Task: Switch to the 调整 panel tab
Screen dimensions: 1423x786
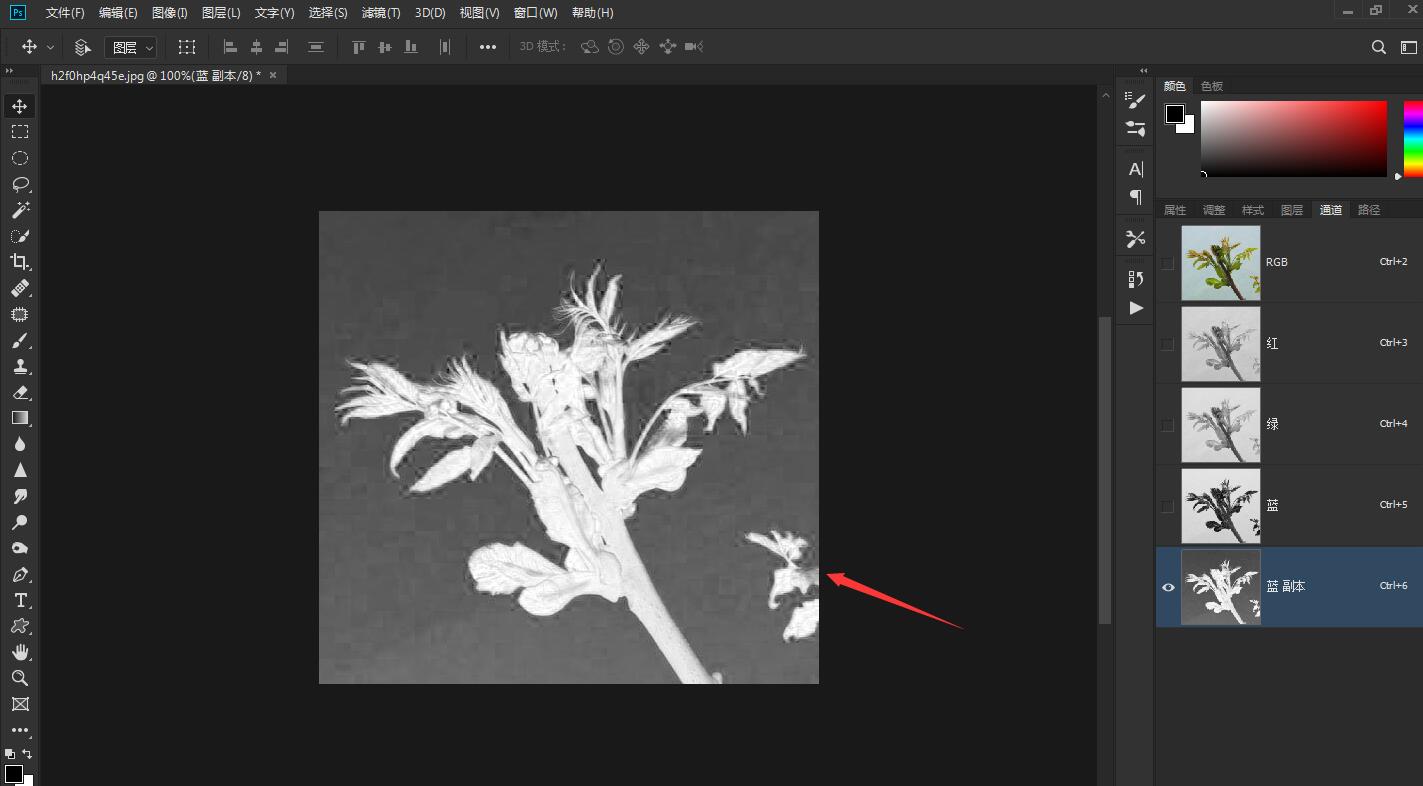Action: pyautogui.click(x=1214, y=210)
